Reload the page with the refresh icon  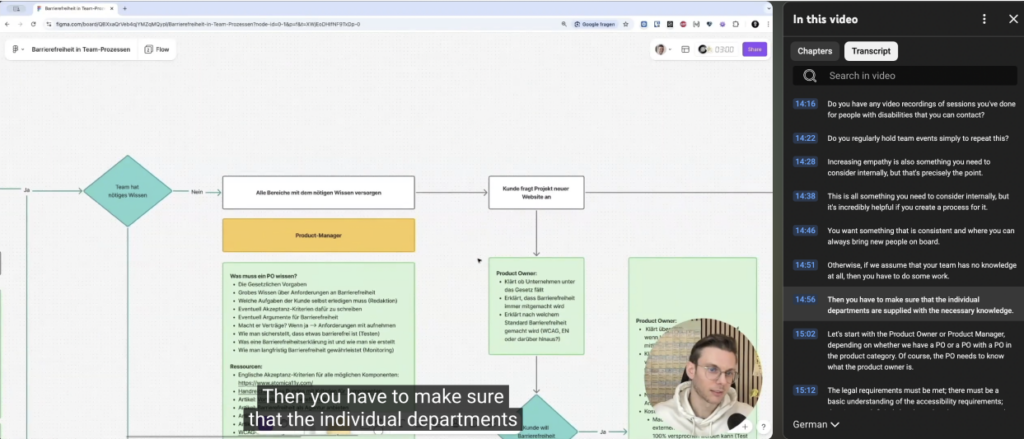coord(33,24)
